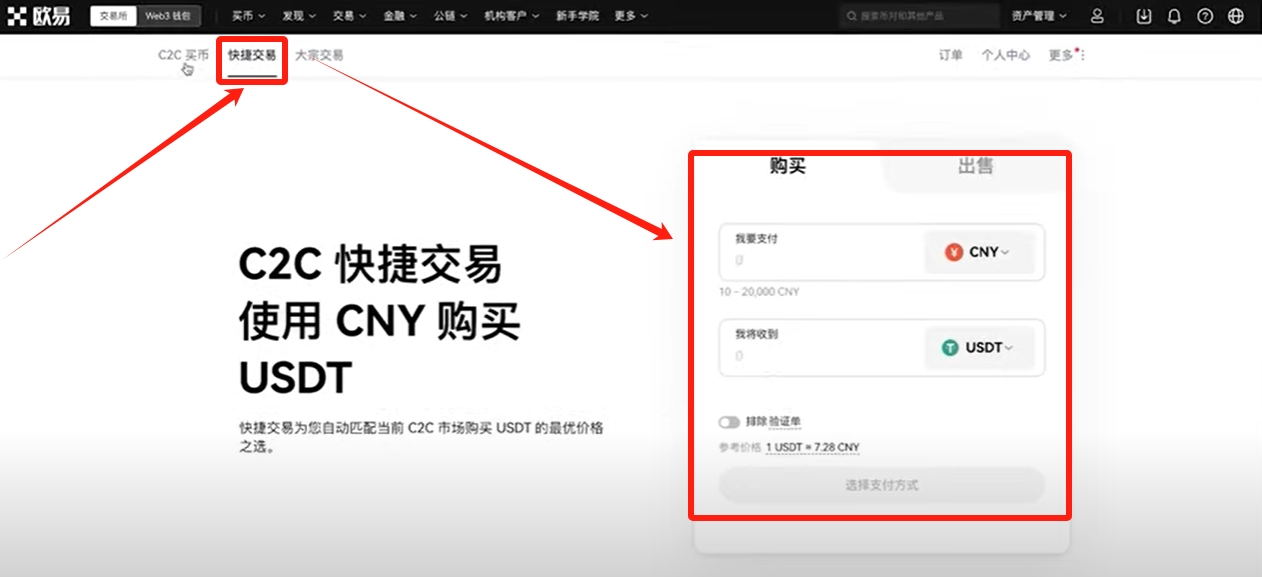Viewport: 1262px width, 577px height.
Task: Open the sub-navigation 更多 menu
Action: 1066,55
